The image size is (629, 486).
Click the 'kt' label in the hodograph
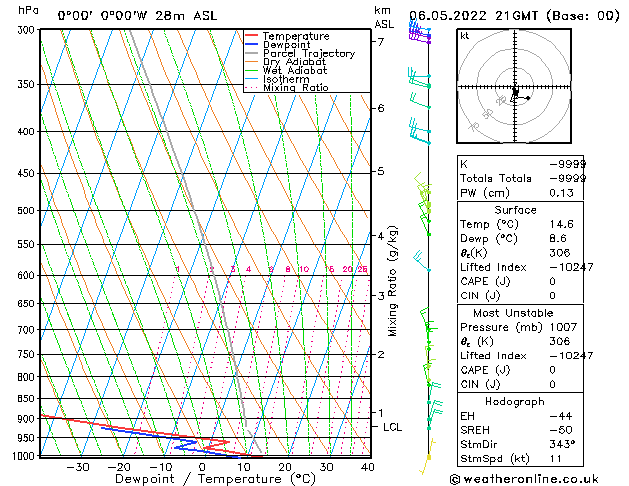point(465,36)
